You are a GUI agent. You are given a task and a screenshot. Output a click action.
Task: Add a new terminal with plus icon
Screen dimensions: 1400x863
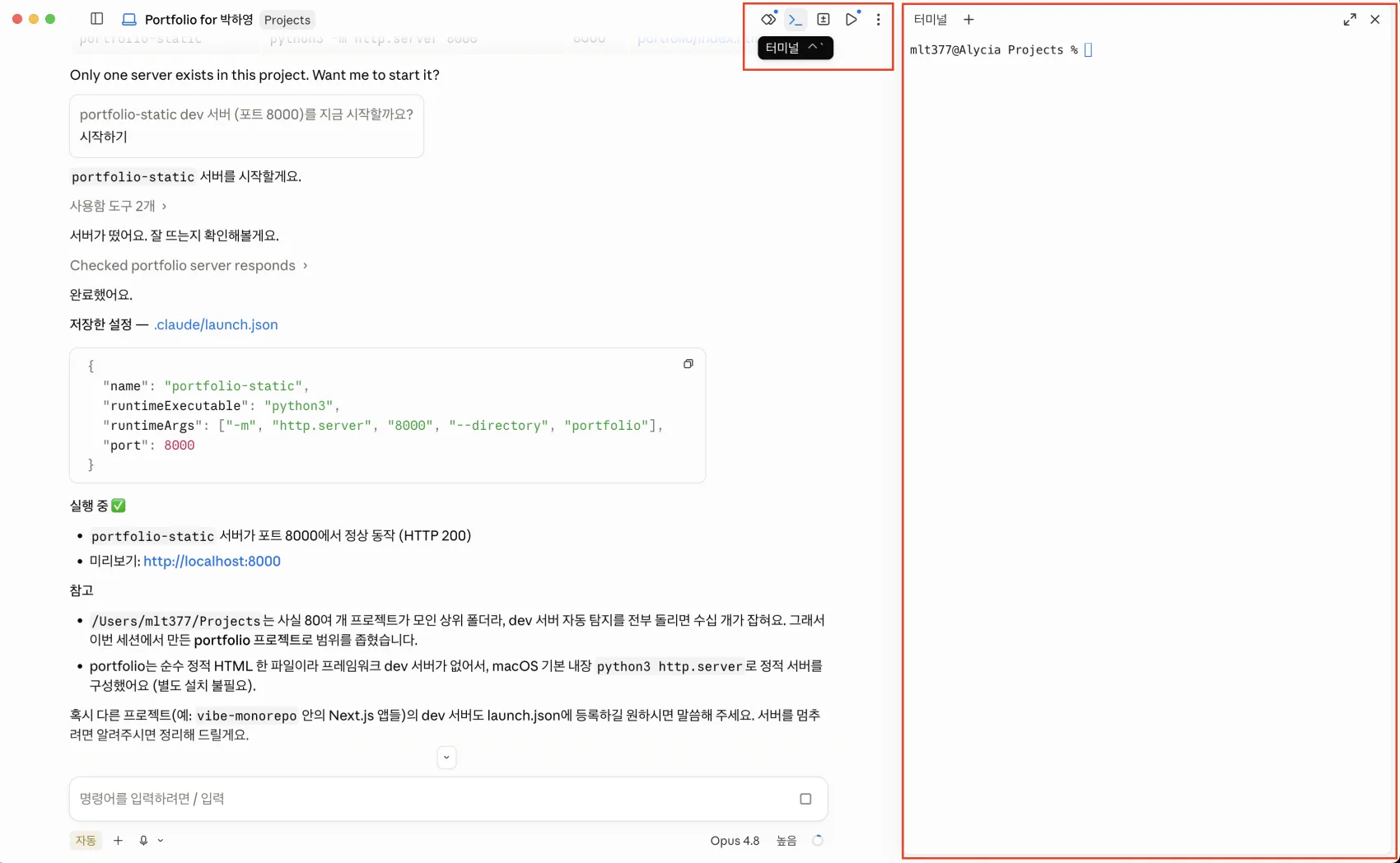968,19
